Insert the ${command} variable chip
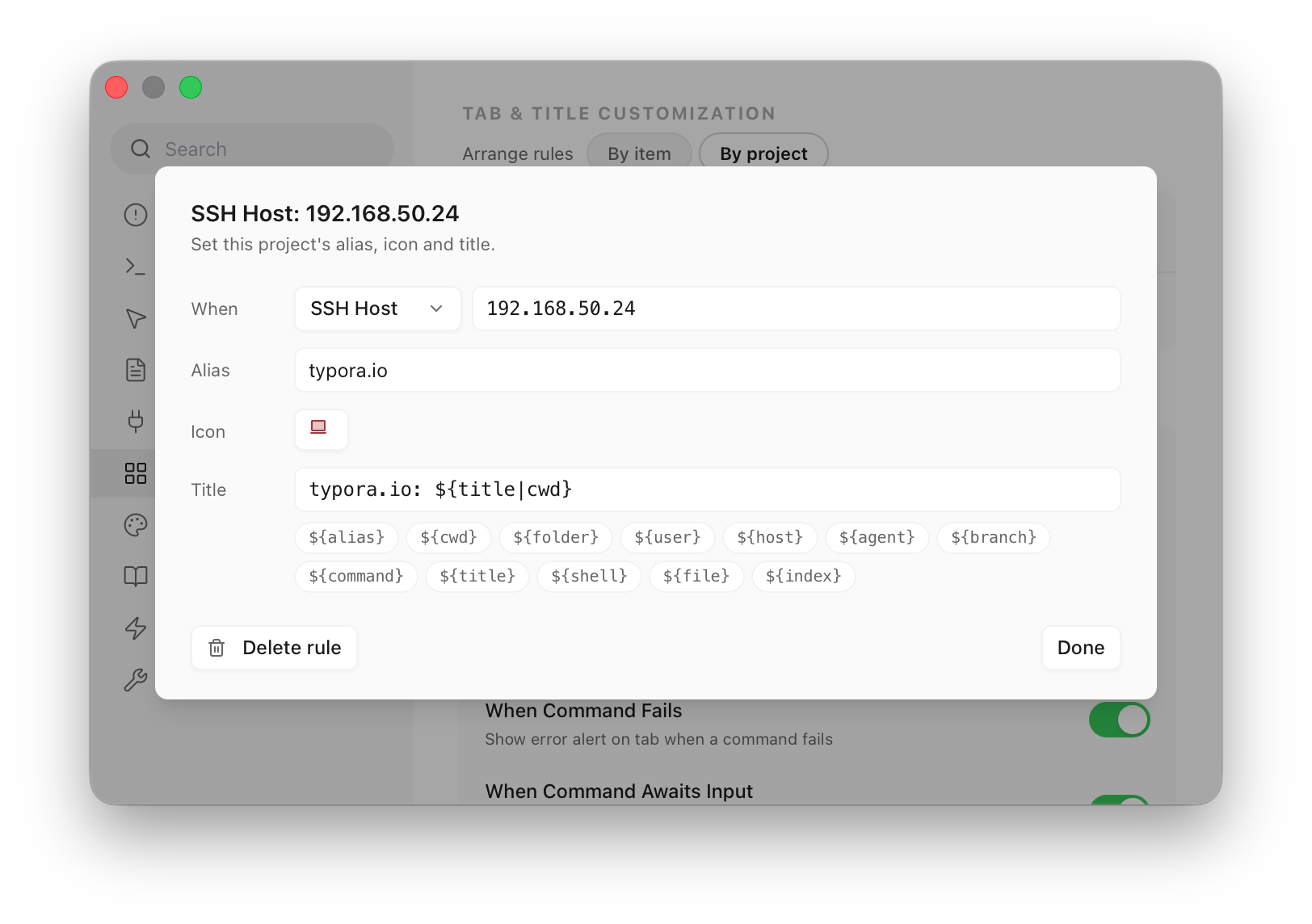The width and height of the screenshot is (1312, 924). pyautogui.click(x=356, y=577)
